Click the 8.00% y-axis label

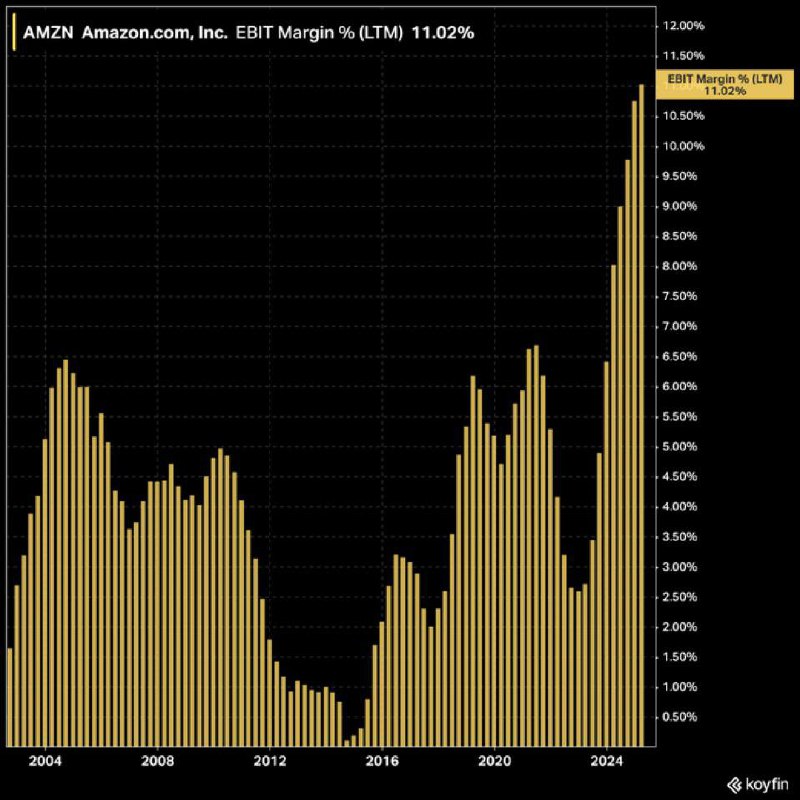coord(680,266)
